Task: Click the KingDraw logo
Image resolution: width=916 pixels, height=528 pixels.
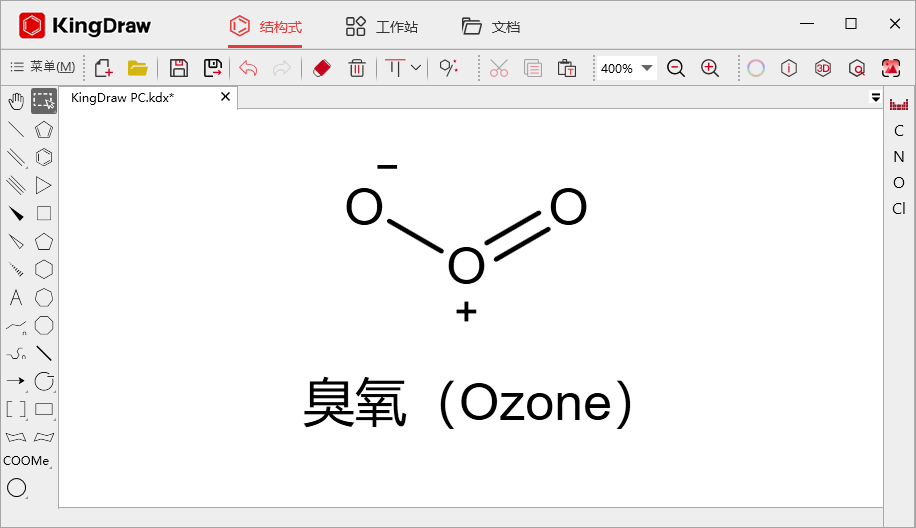Action: [85, 26]
